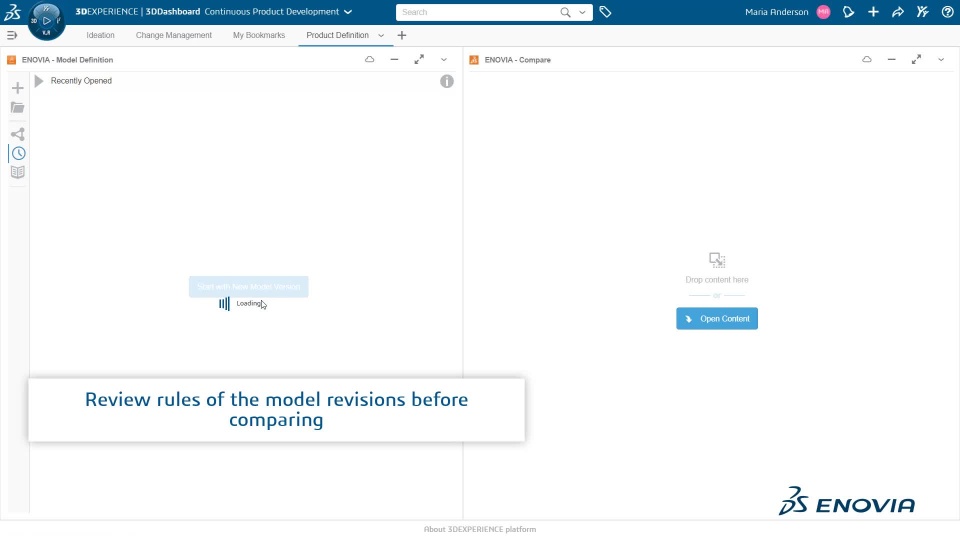Image resolution: width=960 pixels, height=540 pixels.
Task: Toggle the dashboard side menu icon
Action: click(12, 36)
